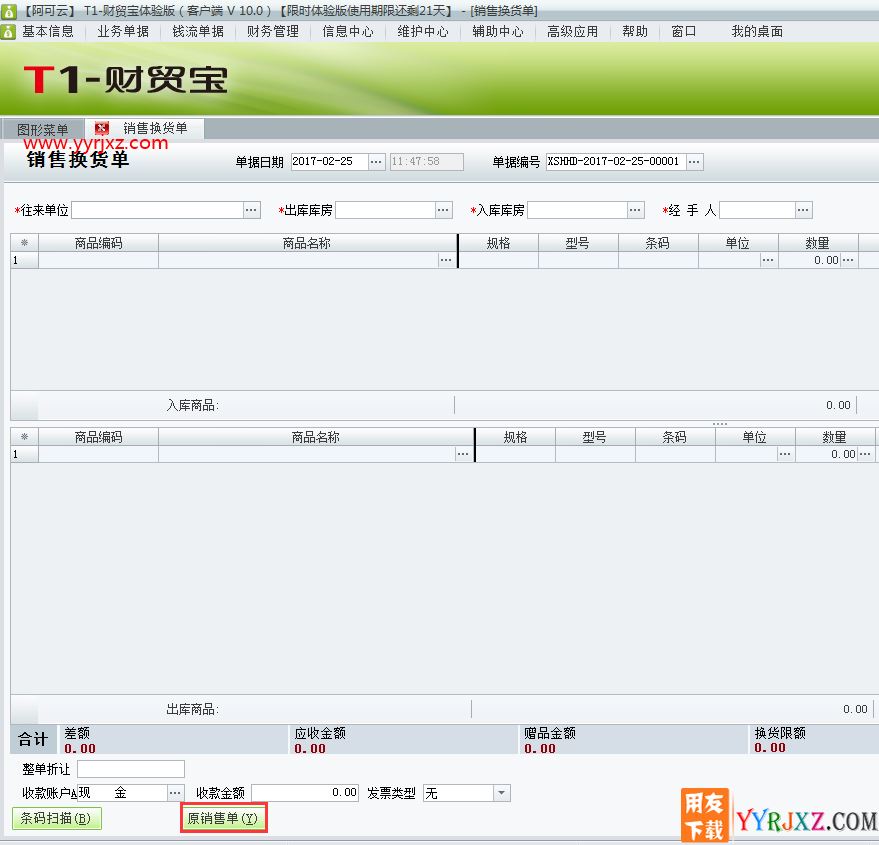Open the 财务管理 menu
The image size is (879, 845).
tap(273, 31)
